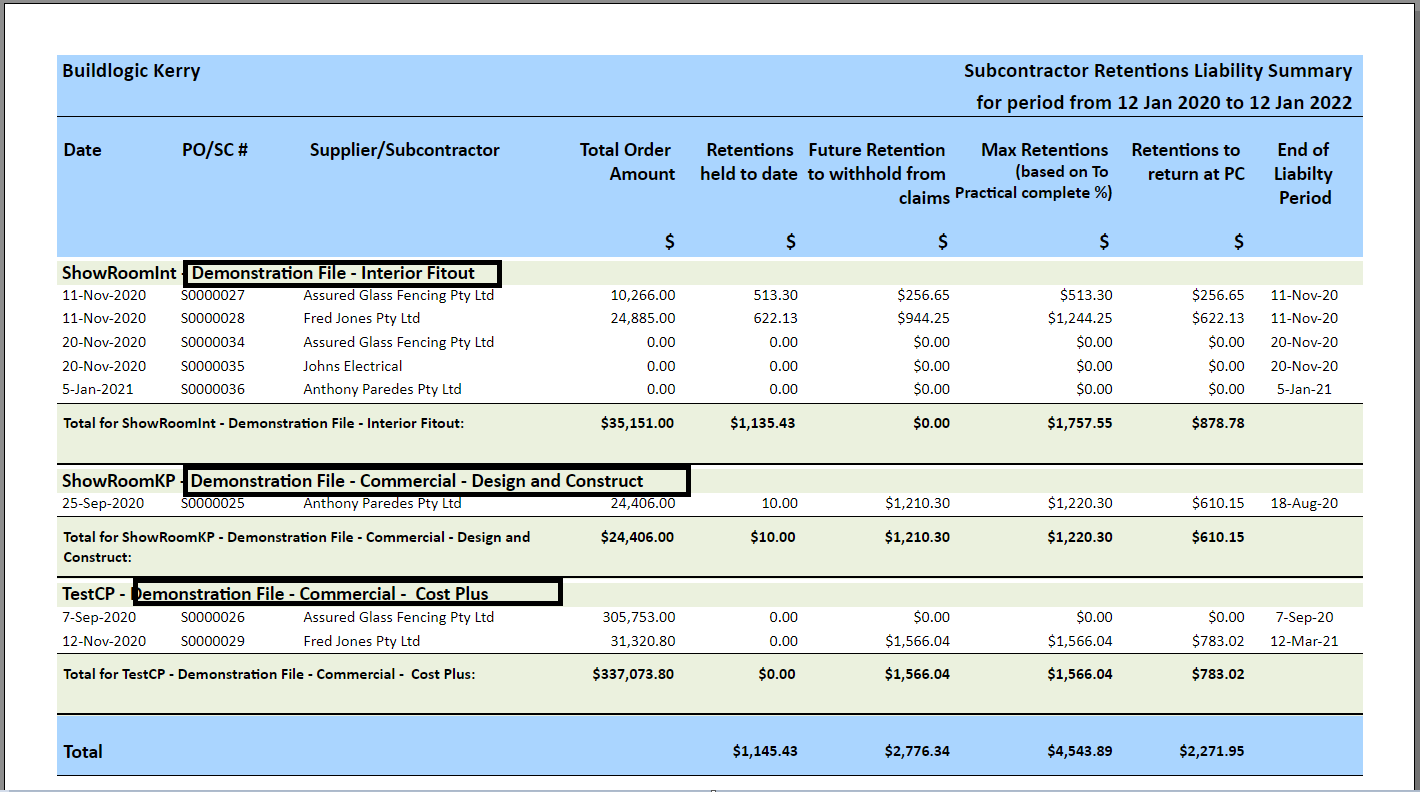Click the $2,271.95 grand total
The image size is (1420, 792).
point(1212,751)
